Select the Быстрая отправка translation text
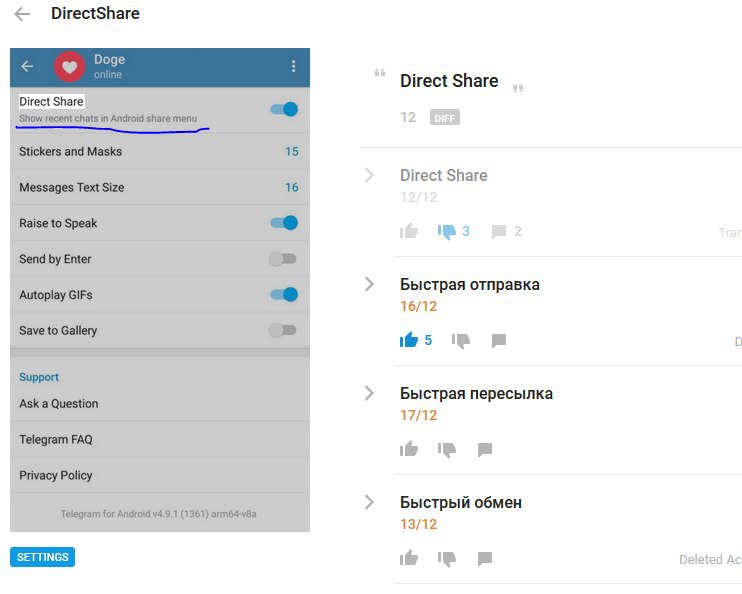 point(469,284)
